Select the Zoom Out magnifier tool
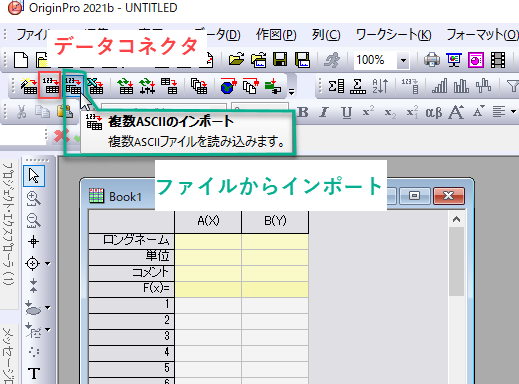The width and height of the screenshot is (519, 384). 34,220
